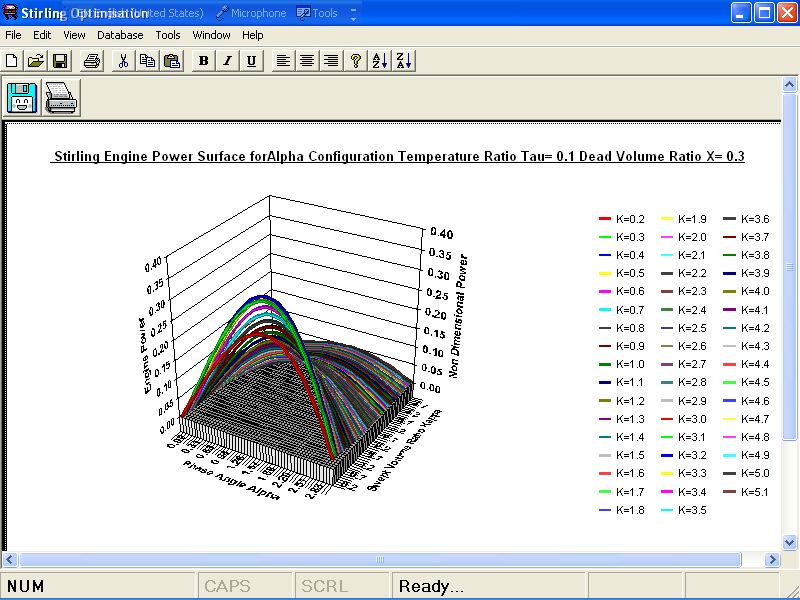The image size is (800, 600).
Task: Paste from the clipboard
Action: 172,60
